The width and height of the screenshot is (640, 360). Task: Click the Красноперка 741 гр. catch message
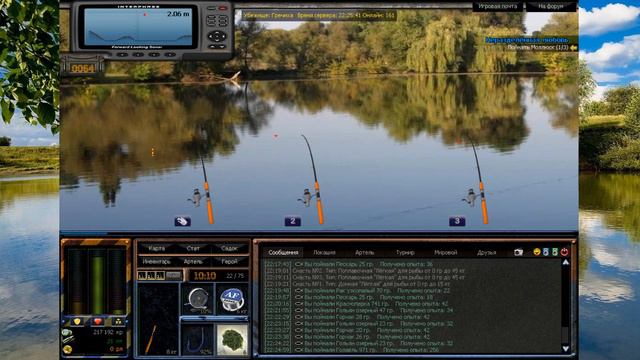[x=356, y=304]
